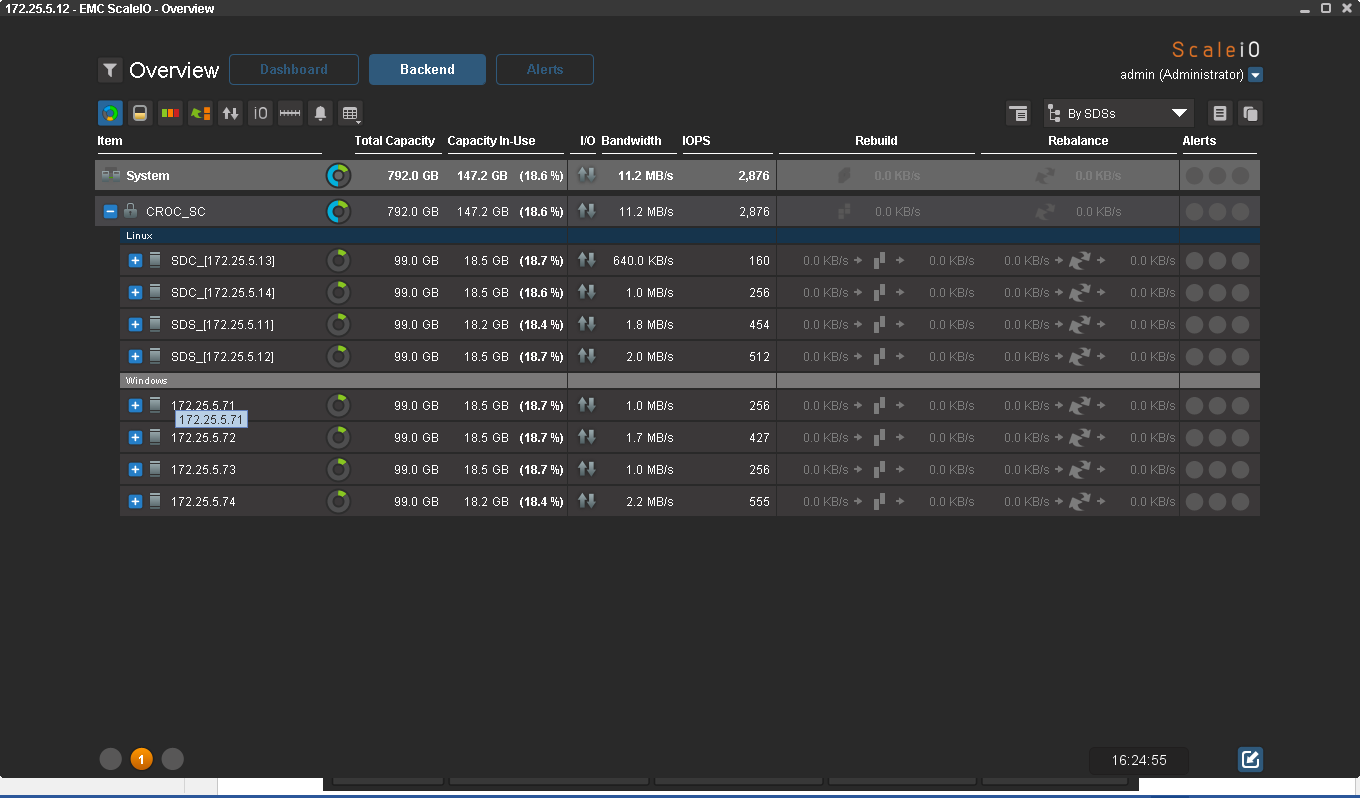Viewport: 1360px width, 798px height.
Task: Toggle the bell alerts view icon
Action: (320, 113)
